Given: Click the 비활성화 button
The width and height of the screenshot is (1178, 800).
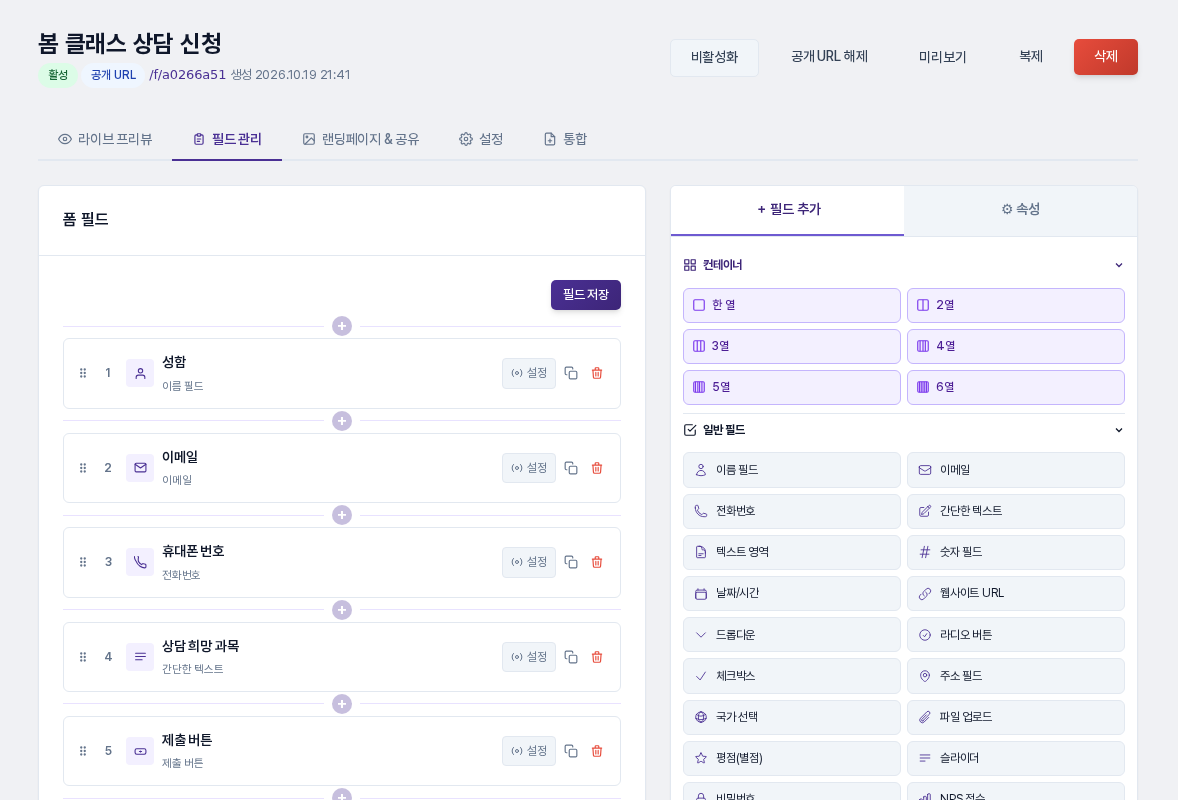Looking at the screenshot, I should (714, 57).
